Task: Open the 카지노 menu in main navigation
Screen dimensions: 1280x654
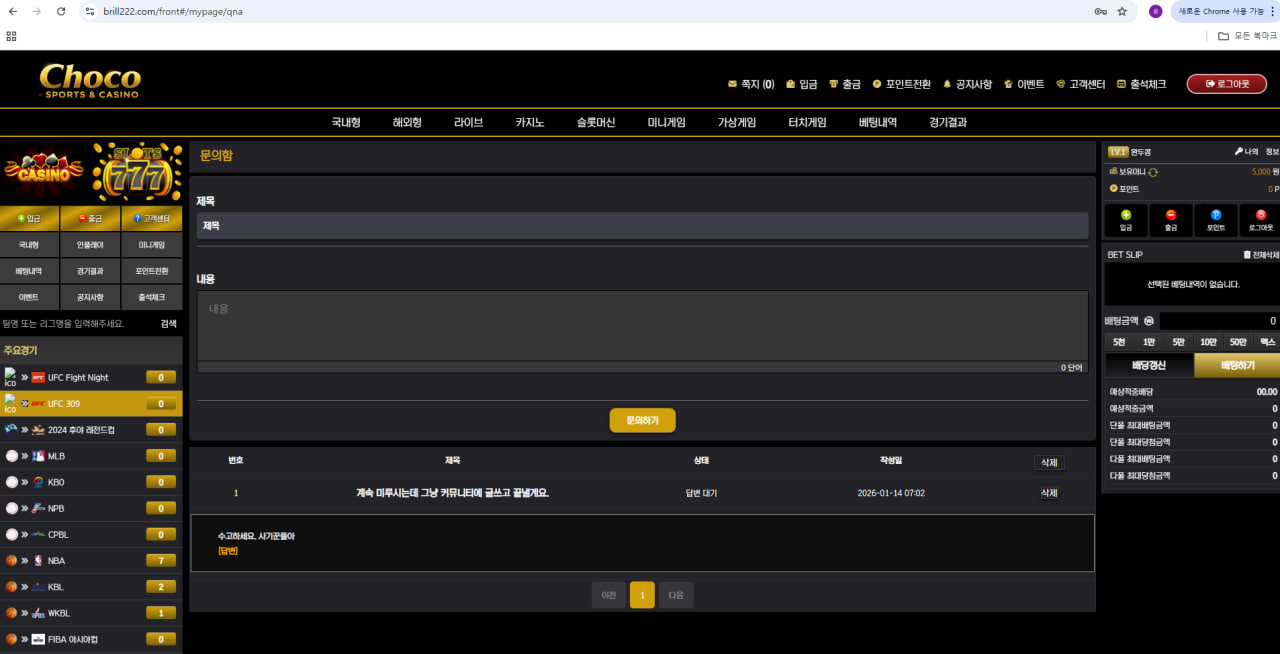Action: (529, 122)
